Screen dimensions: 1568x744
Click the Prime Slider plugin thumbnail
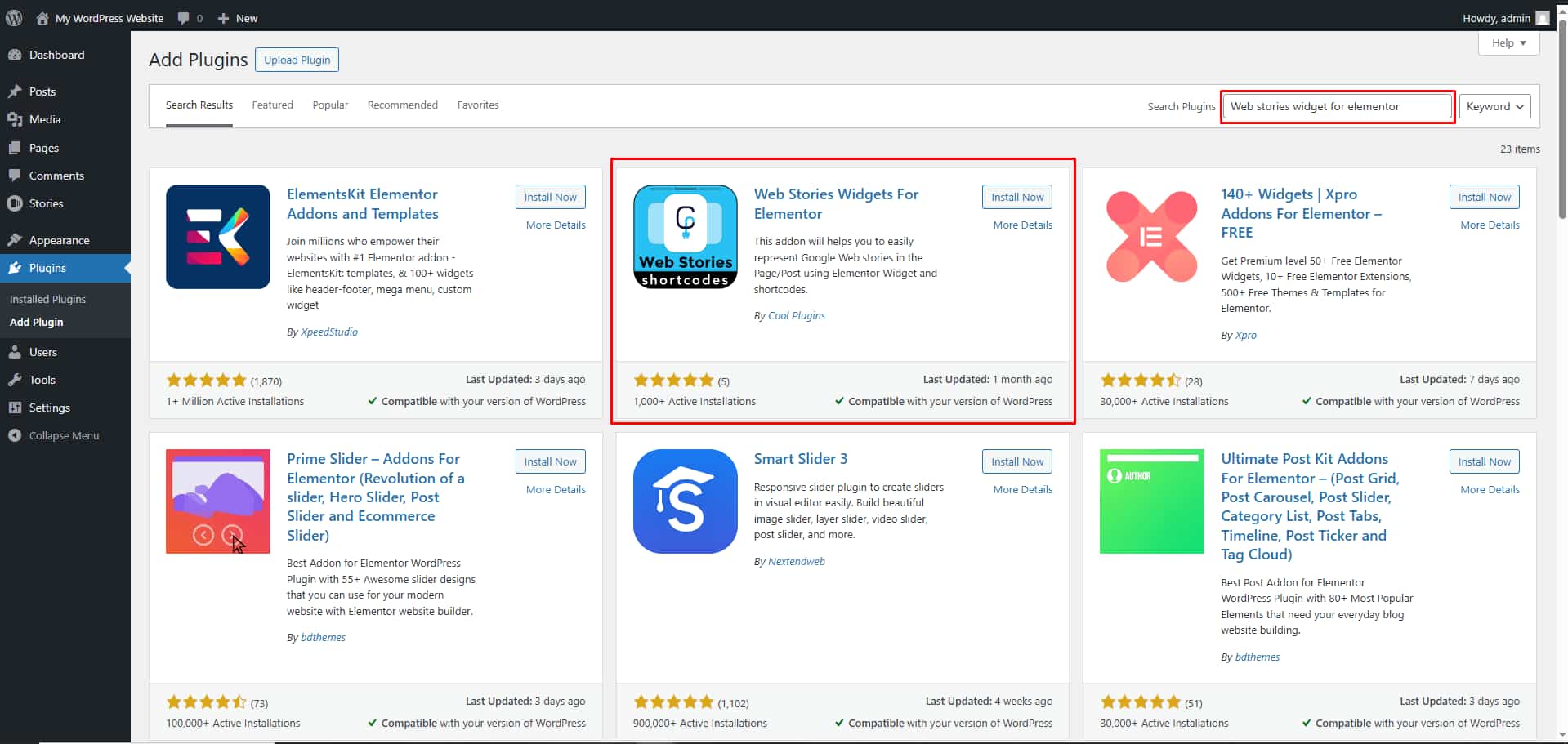pyautogui.click(x=218, y=501)
